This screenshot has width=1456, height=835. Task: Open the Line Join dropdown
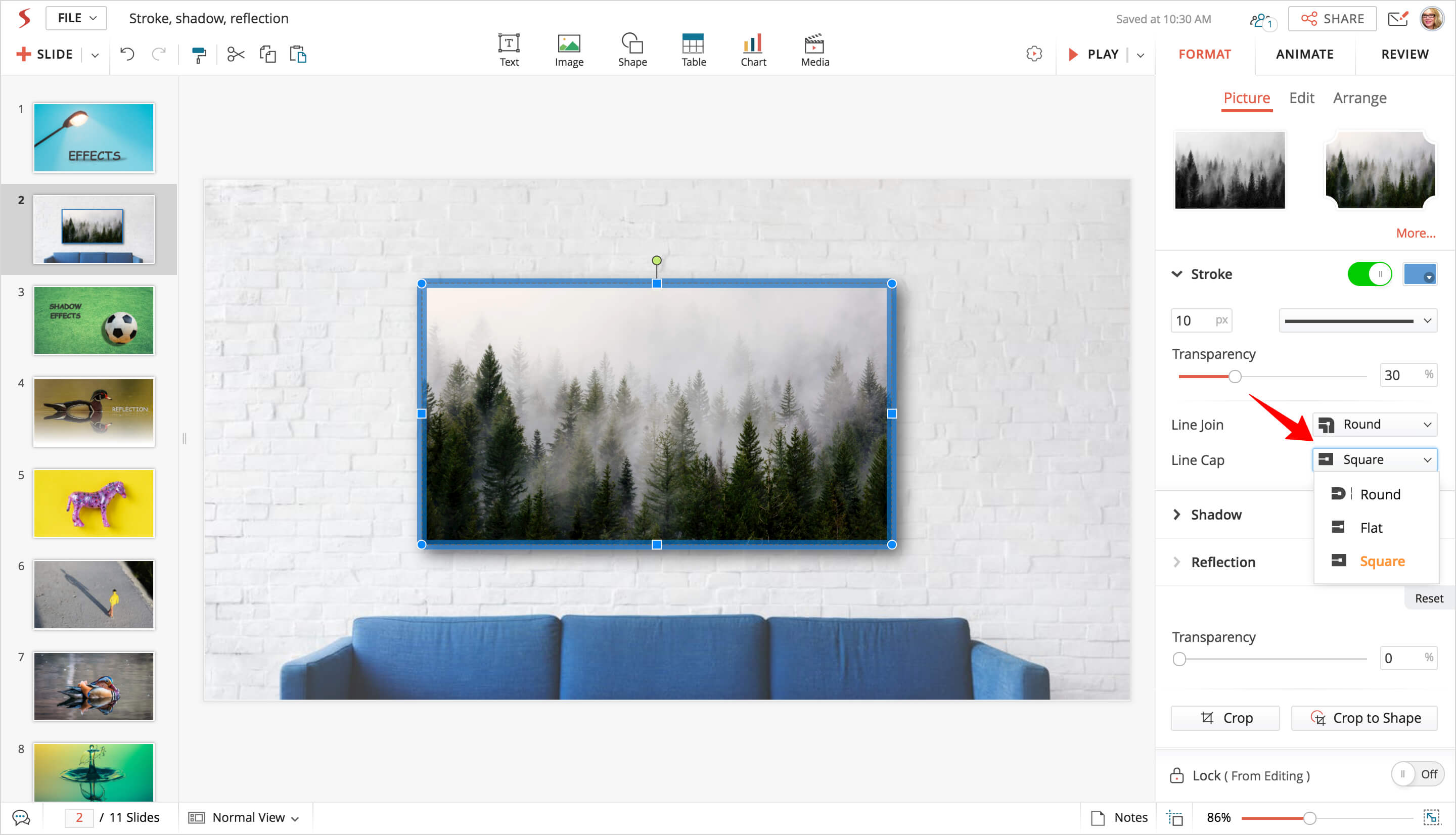pos(1375,425)
